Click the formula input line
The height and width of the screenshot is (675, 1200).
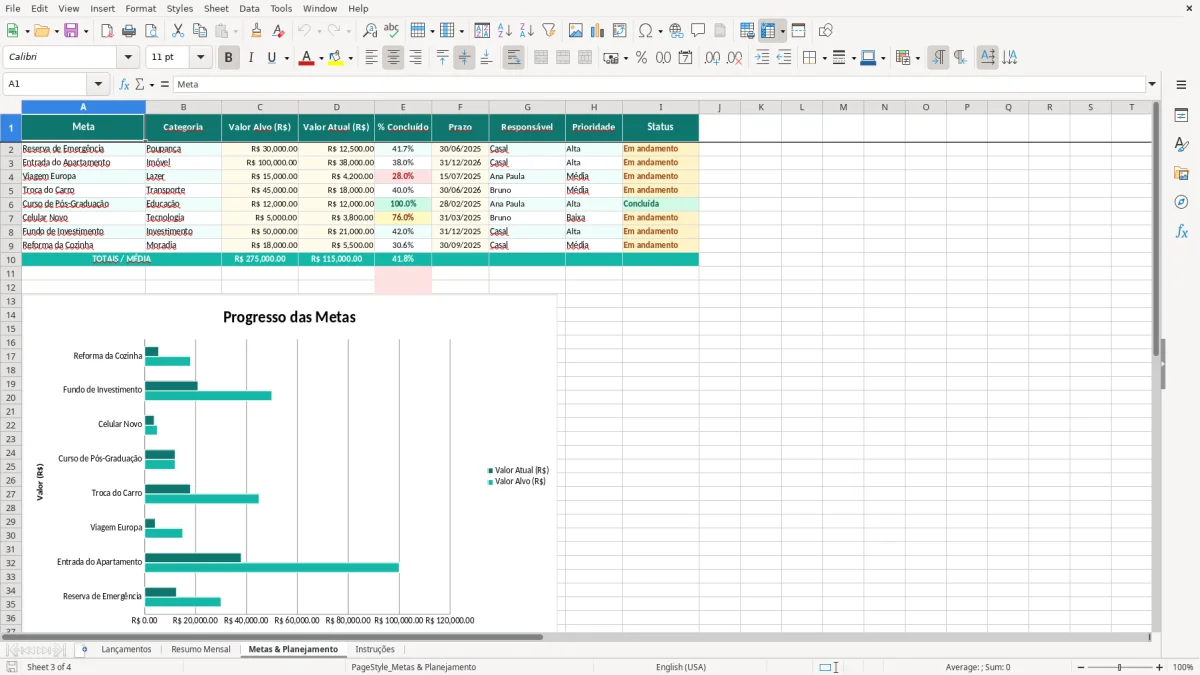pyautogui.click(x=658, y=85)
